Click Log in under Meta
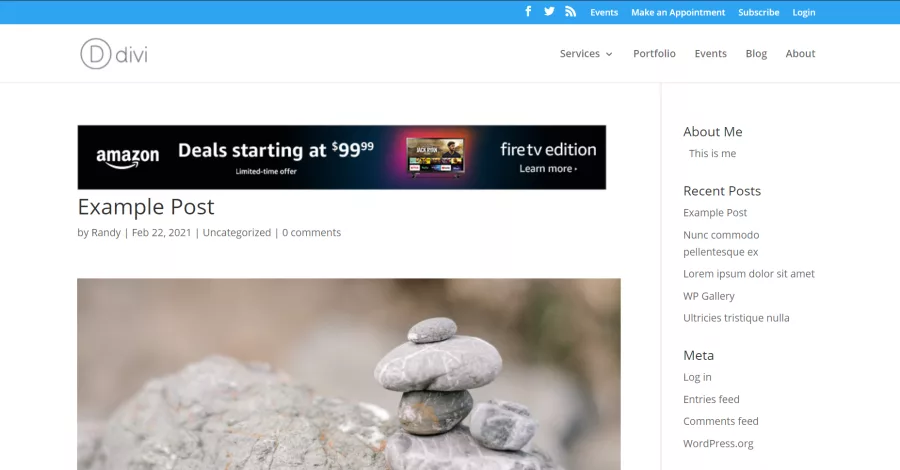 [x=697, y=377]
